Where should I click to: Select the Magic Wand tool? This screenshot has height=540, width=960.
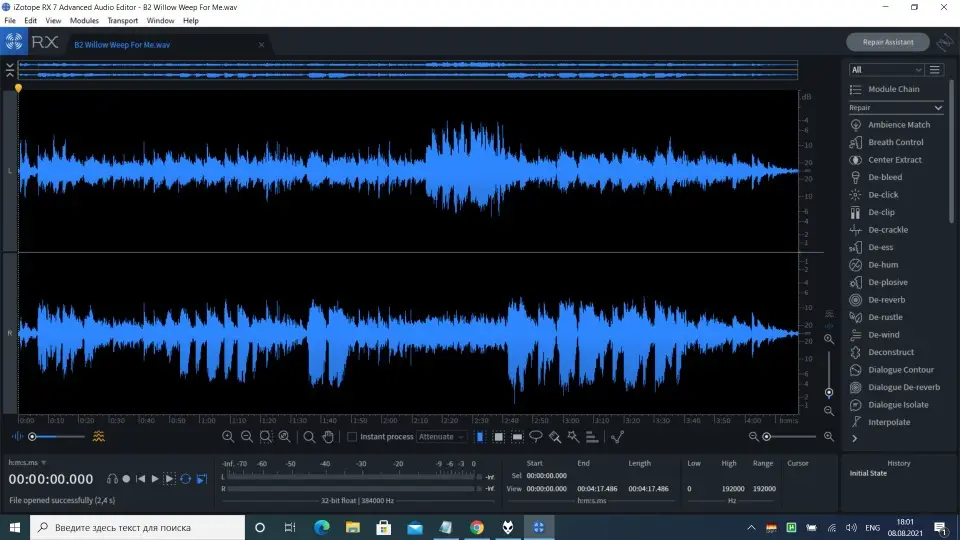tap(573, 437)
